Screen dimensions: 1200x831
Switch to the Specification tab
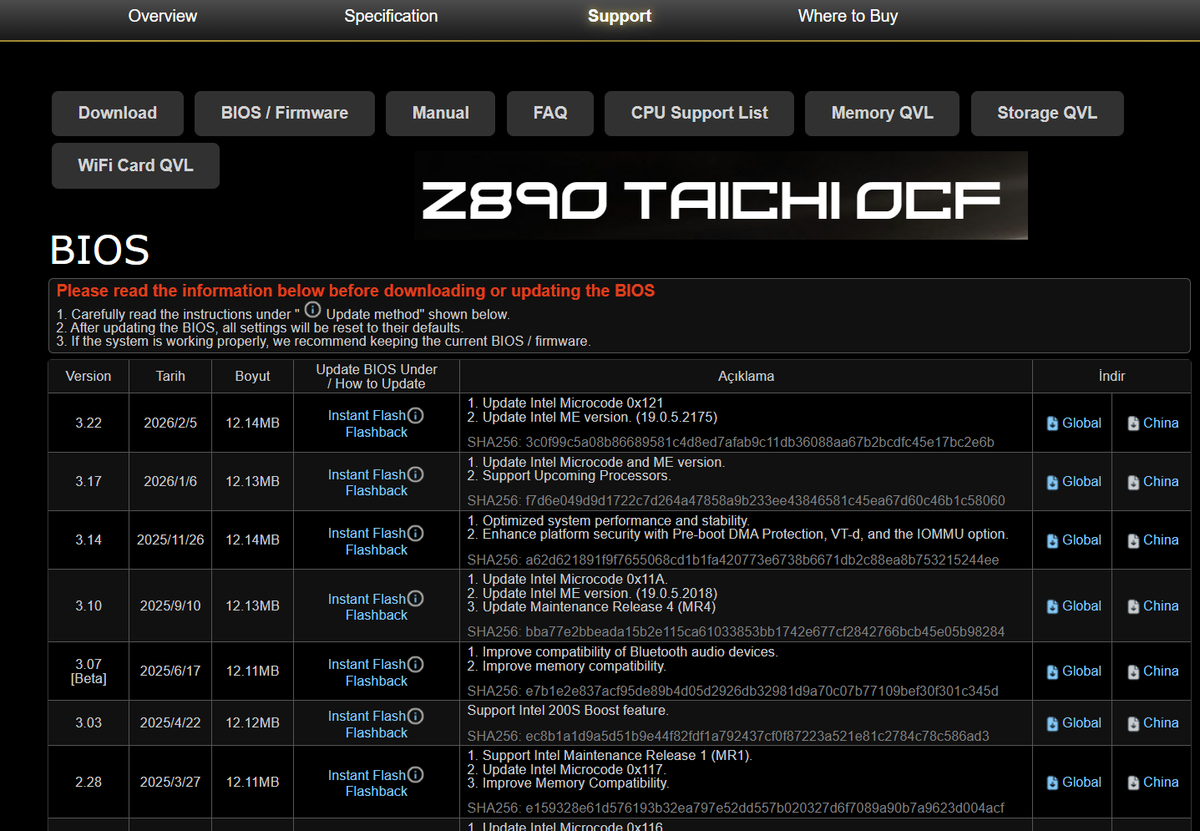[x=391, y=16]
